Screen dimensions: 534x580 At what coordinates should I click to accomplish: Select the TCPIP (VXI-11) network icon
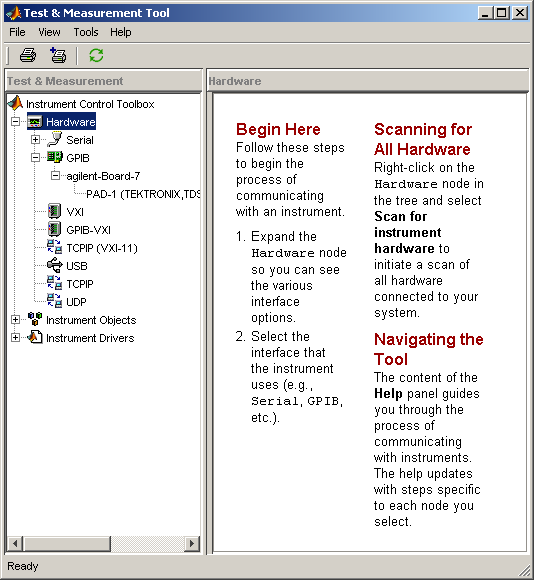pyautogui.click(x=55, y=247)
